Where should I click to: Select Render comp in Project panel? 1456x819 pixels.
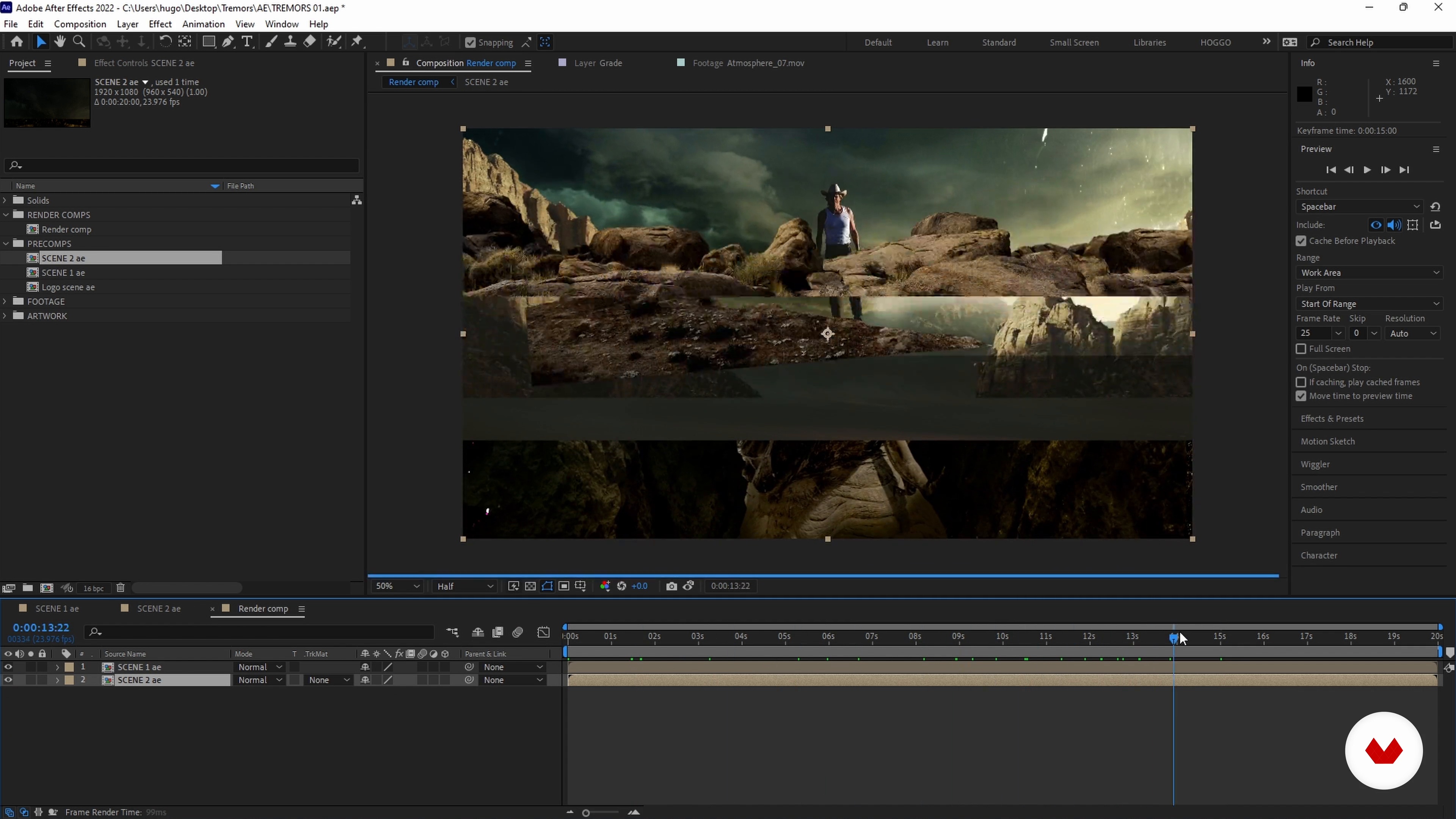point(66,229)
